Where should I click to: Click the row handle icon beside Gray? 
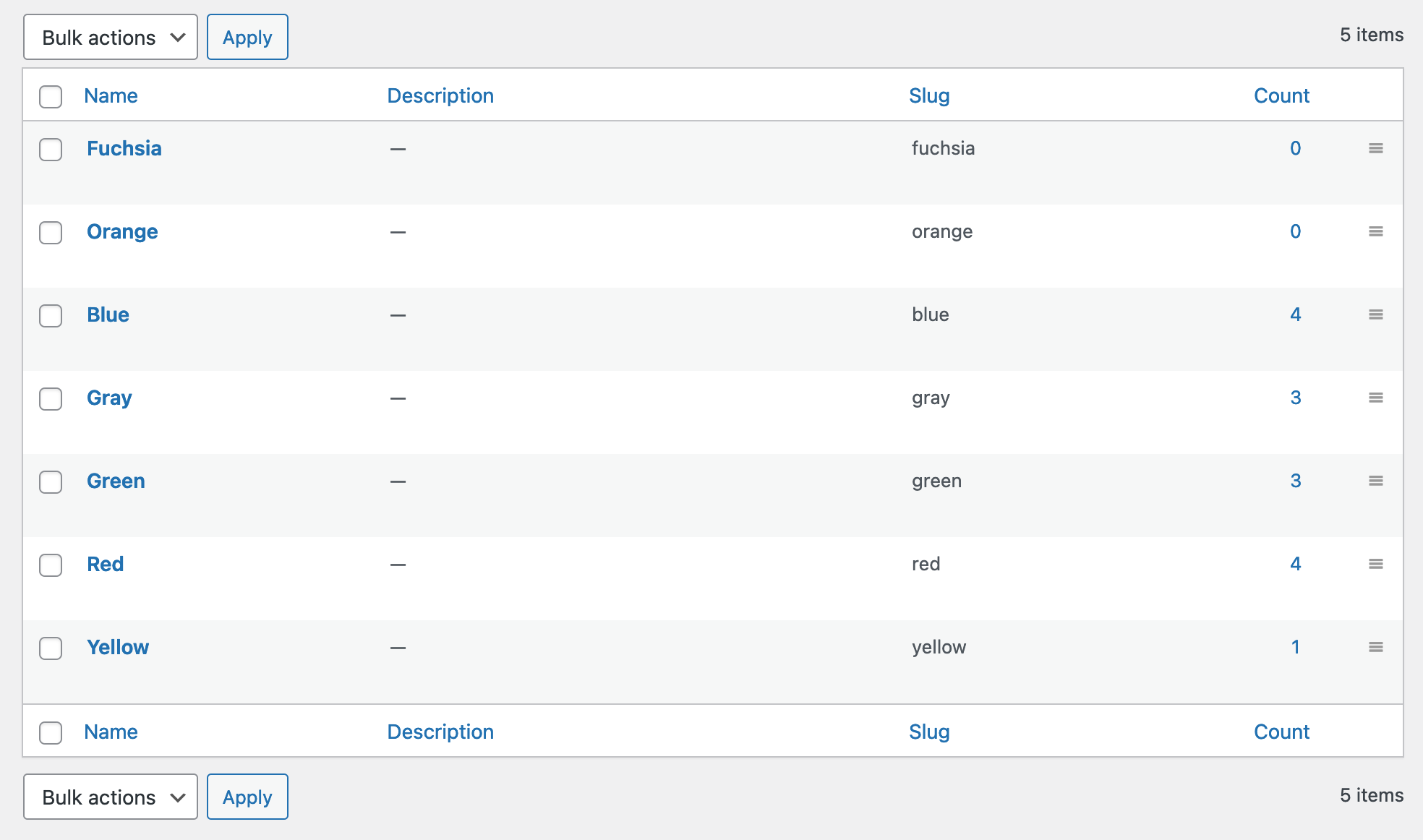[x=1377, y=398]
